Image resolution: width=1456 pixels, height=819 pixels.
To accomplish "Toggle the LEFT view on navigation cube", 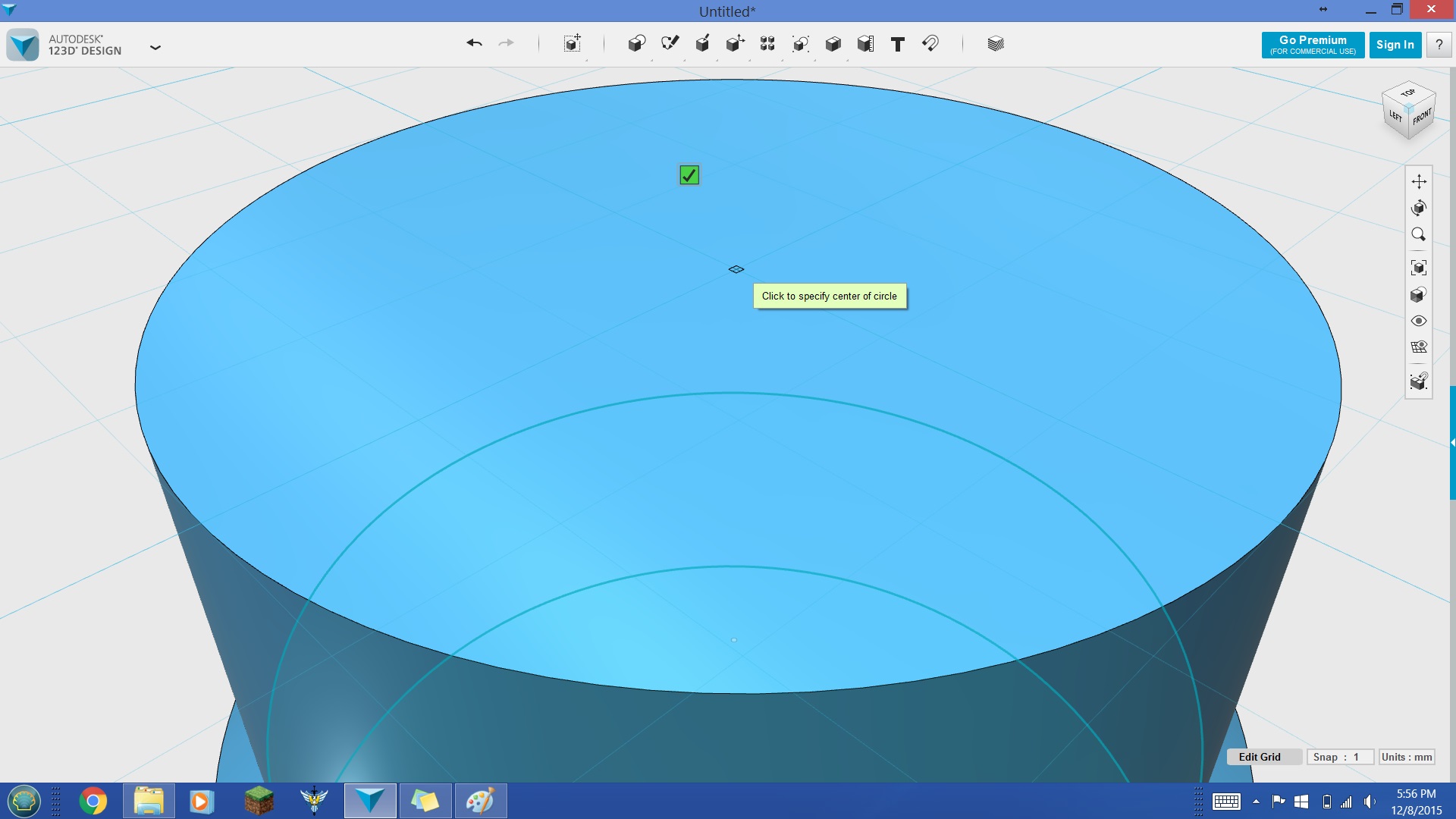I will 1393,115.
